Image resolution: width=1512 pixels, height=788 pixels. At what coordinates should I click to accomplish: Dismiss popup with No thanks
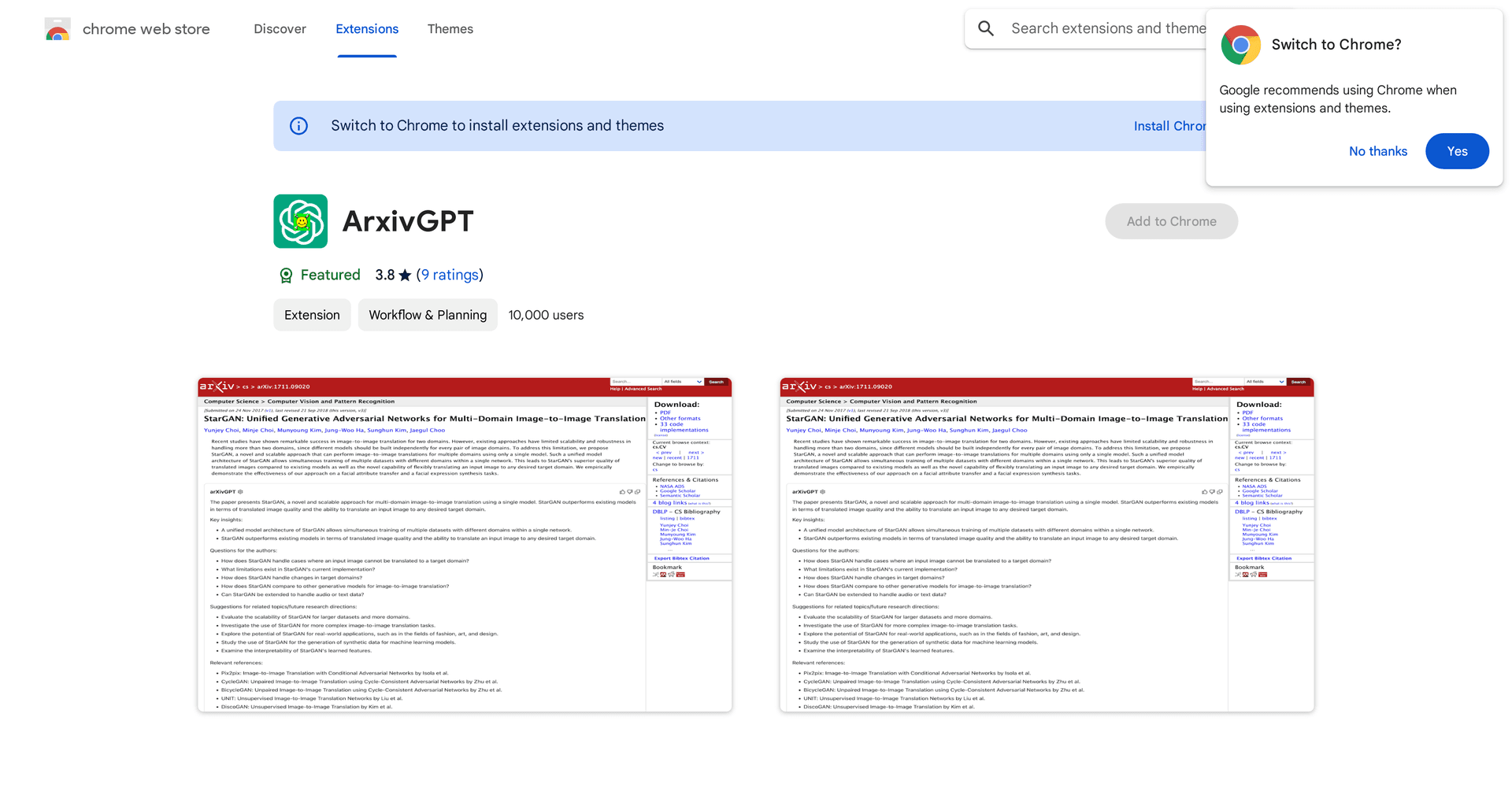(1377, 151)
